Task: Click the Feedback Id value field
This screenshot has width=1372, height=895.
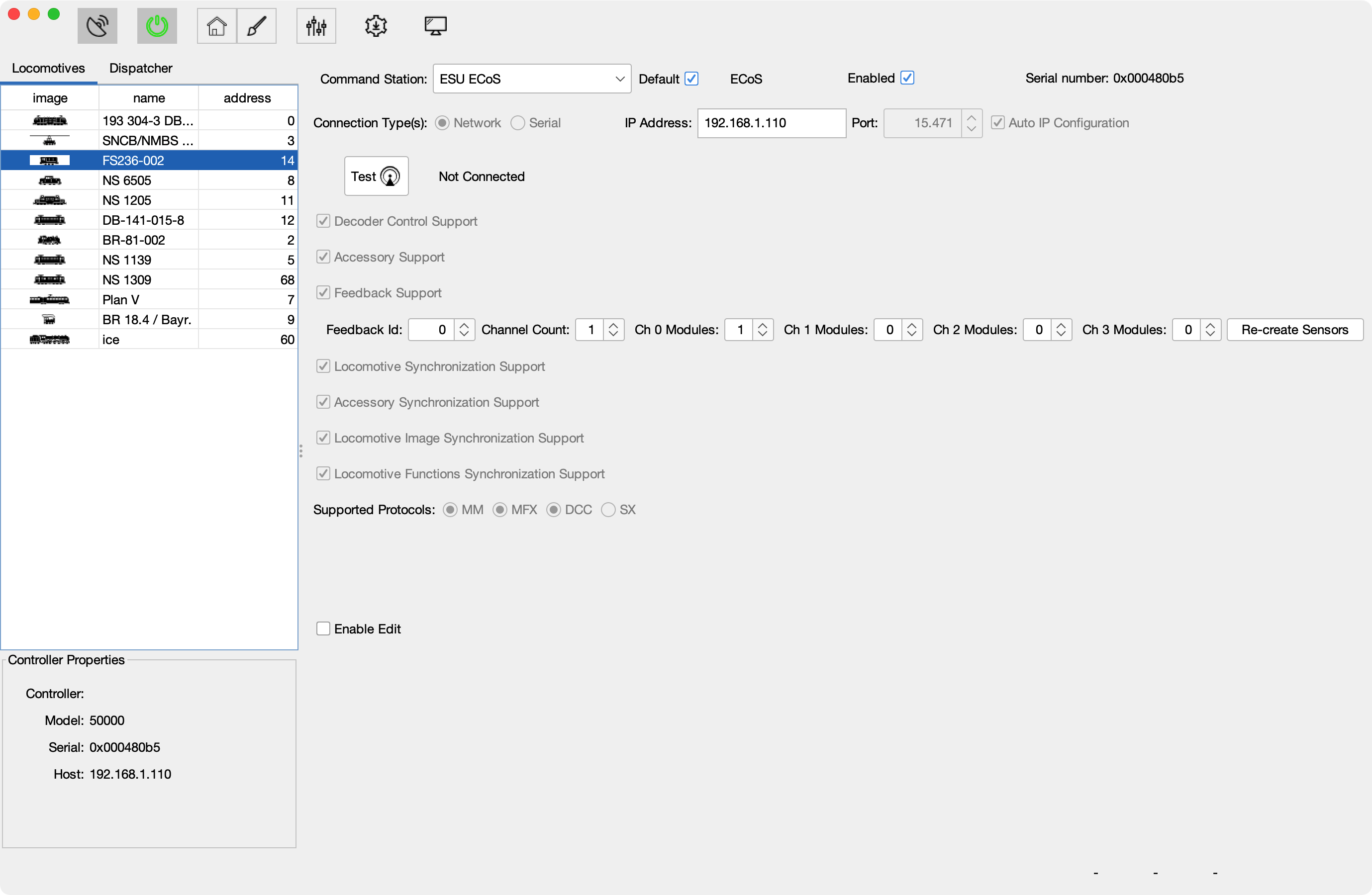Action: (431, 330)
